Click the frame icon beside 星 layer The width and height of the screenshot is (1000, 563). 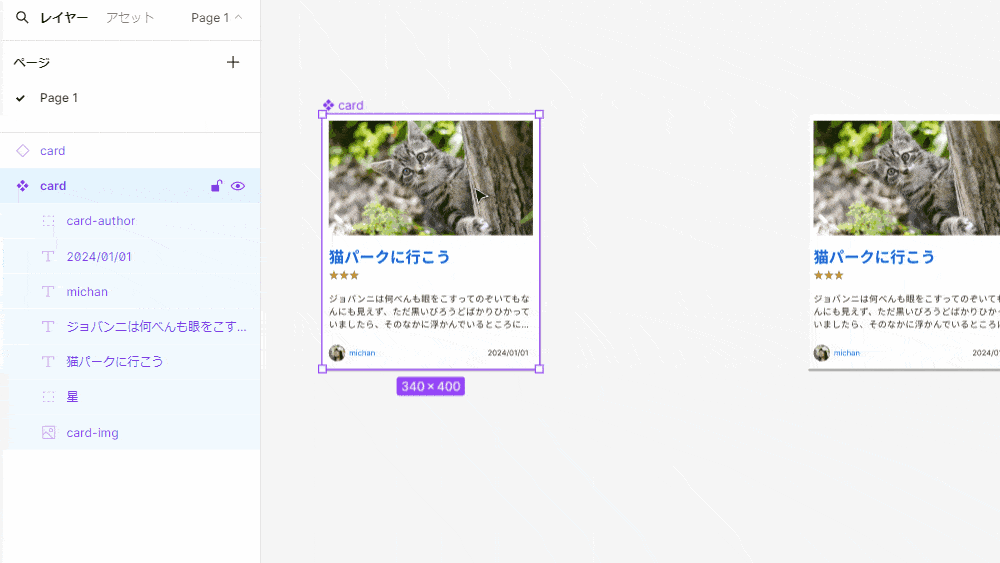48,397
